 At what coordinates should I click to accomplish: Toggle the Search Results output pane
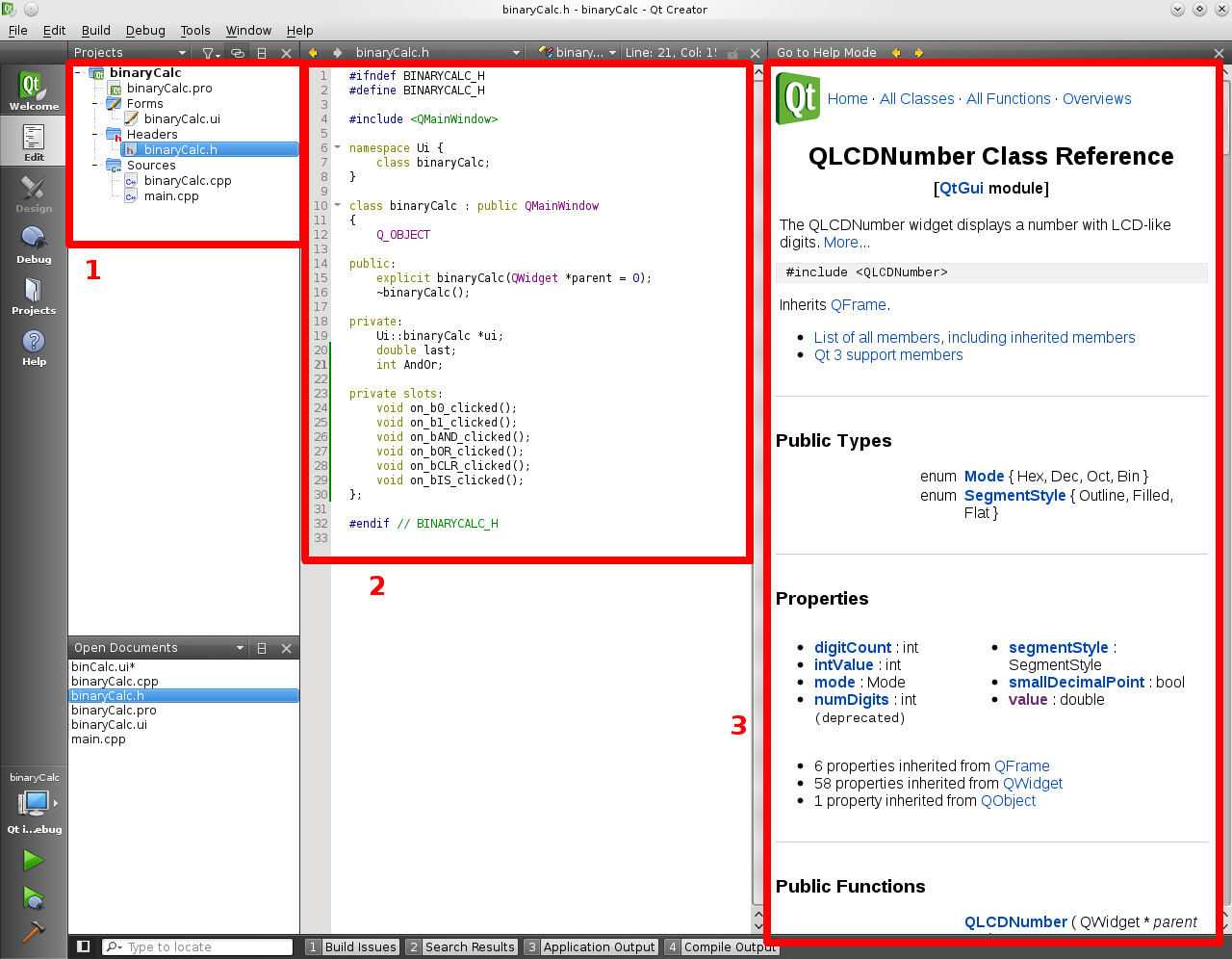tap(462, 947)
